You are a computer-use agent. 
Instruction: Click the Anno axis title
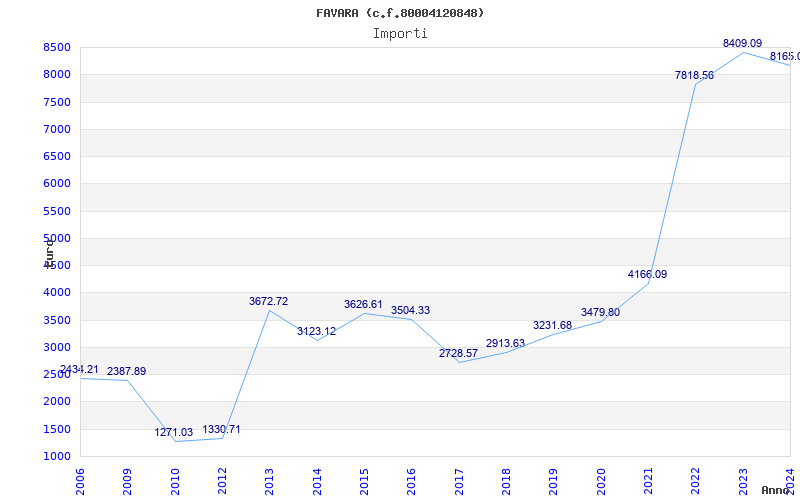tap(775, 490)
